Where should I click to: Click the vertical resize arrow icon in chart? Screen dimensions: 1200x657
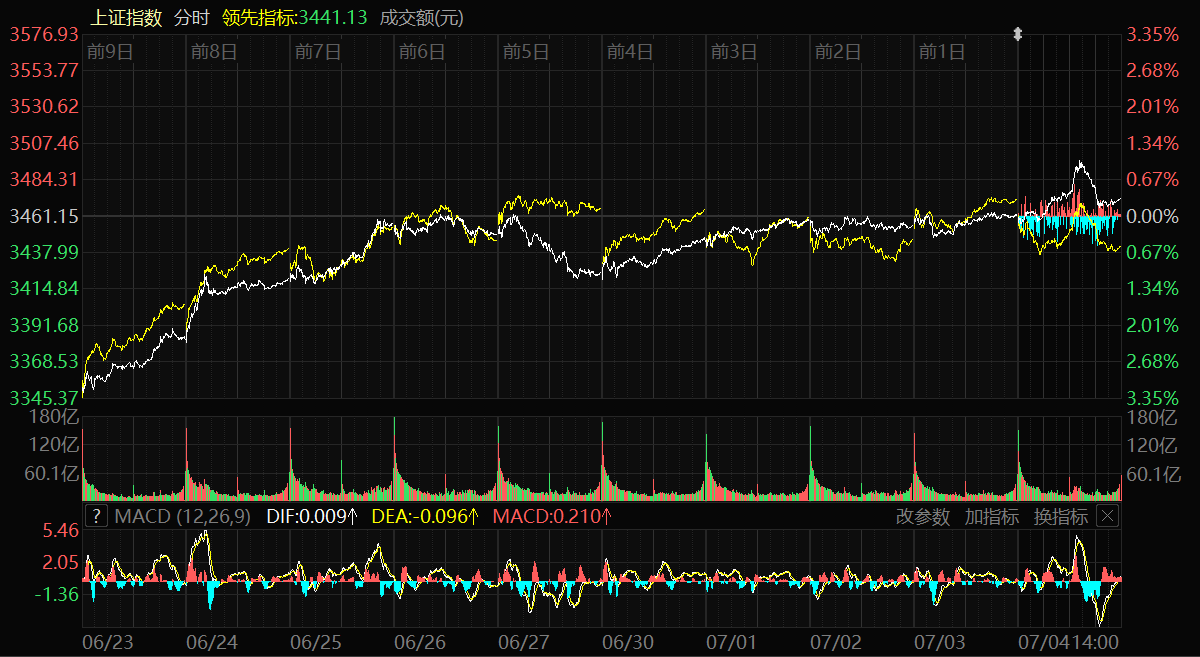click(x=1018, y=35)
